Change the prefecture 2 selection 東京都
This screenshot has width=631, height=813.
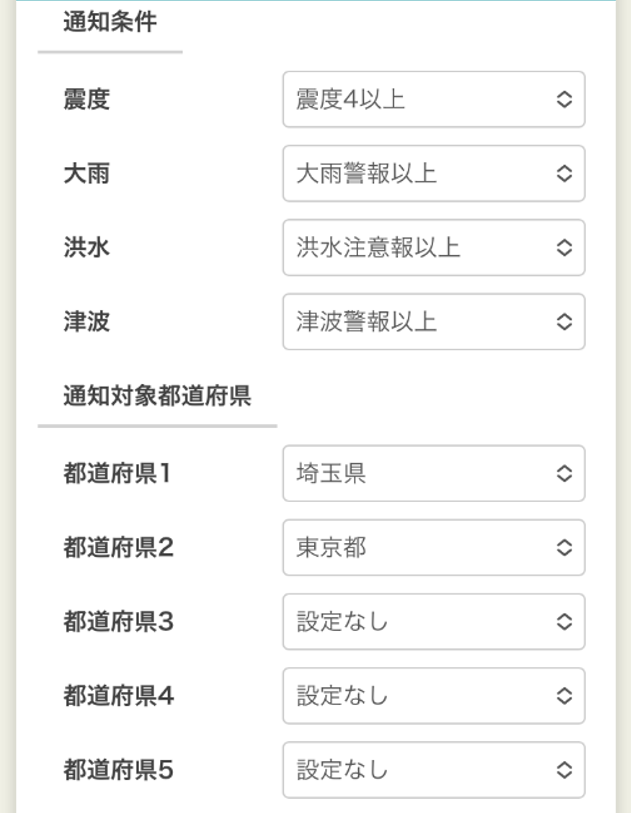(x=433, y=547)
